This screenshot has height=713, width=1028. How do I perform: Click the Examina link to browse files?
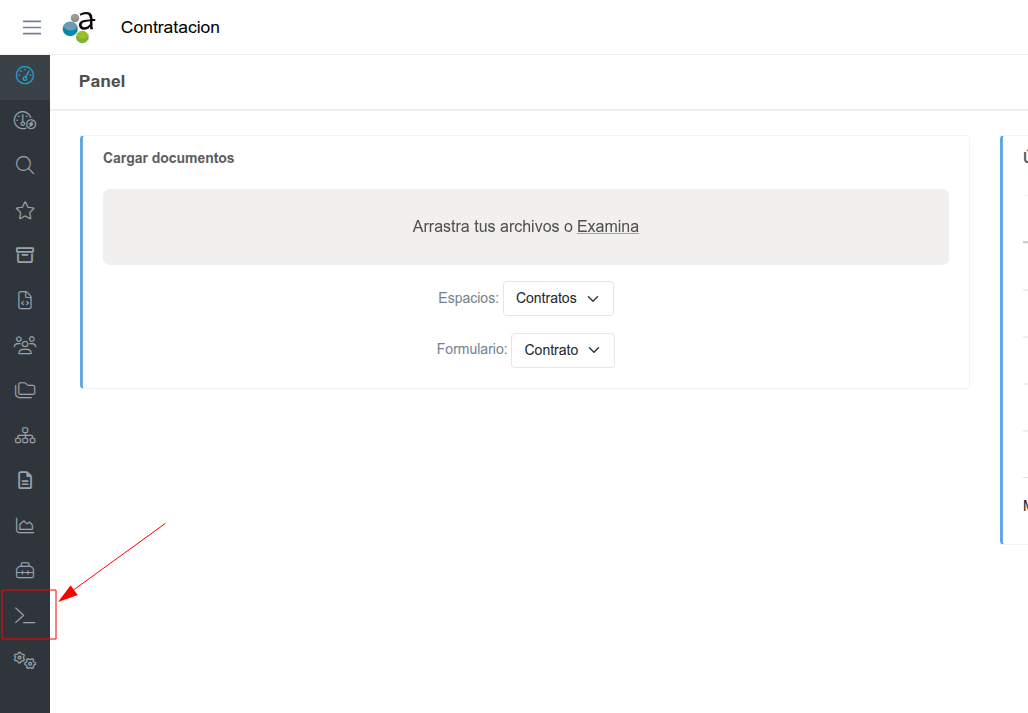pos(608,227)
